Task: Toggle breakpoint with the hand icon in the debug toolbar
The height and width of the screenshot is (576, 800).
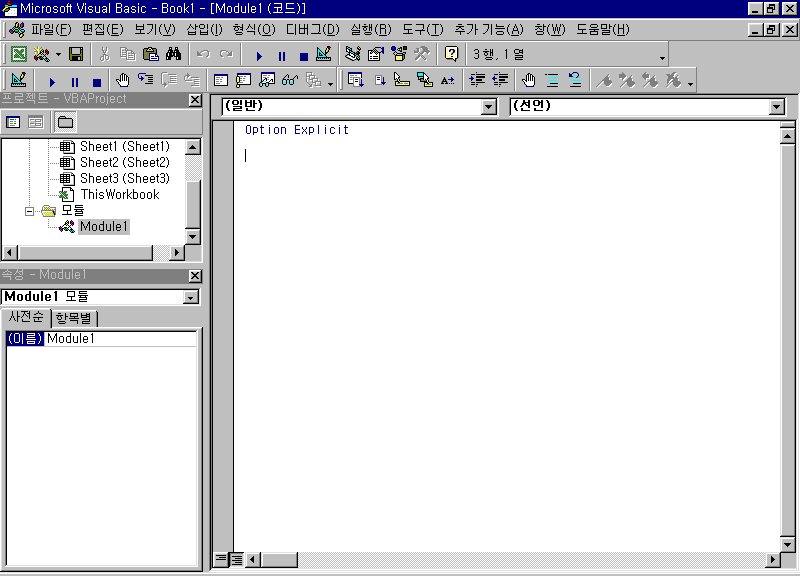Action: point(122,81)
